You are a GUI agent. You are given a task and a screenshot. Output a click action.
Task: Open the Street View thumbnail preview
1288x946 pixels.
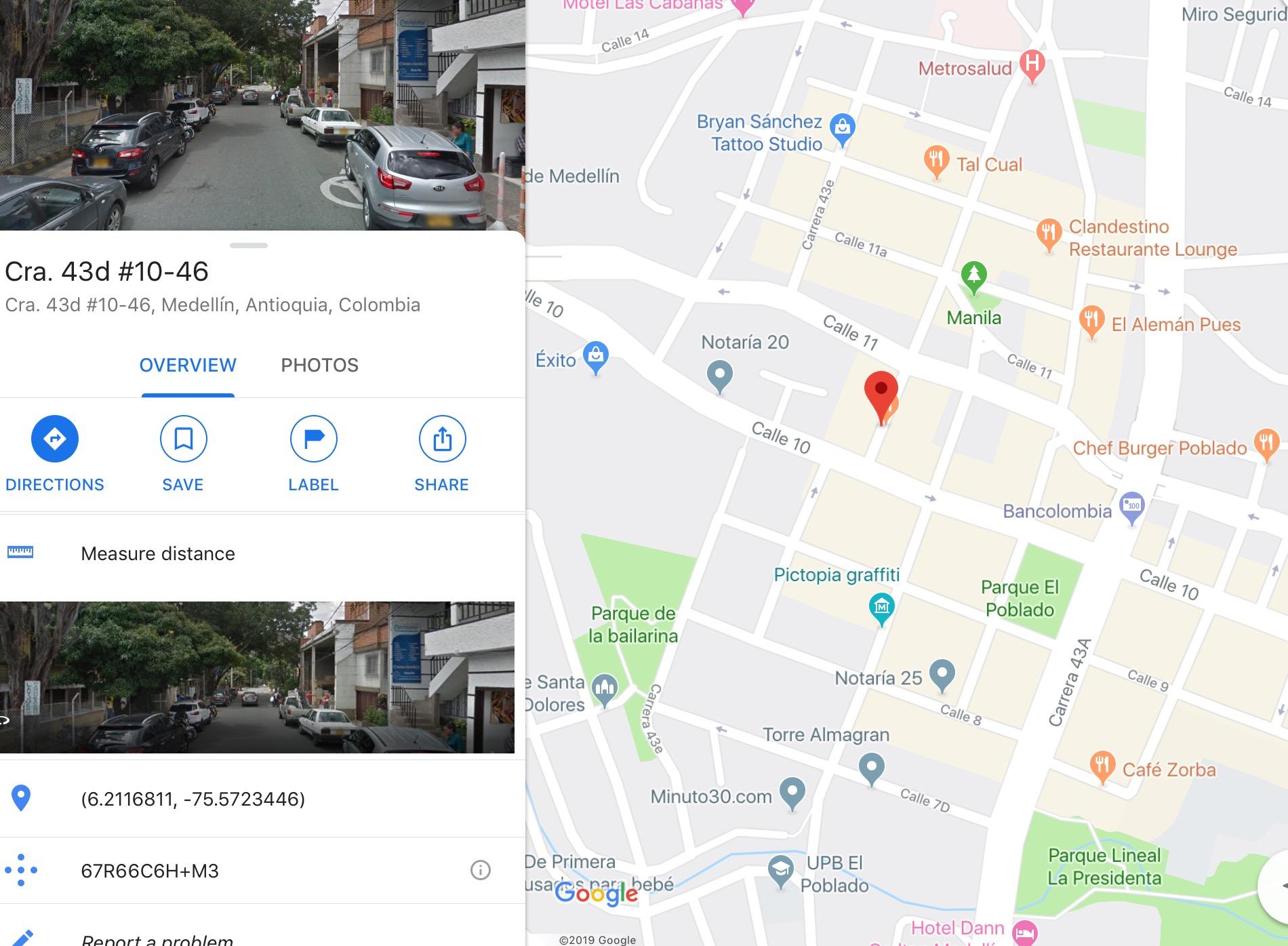(x=257, y=677)
